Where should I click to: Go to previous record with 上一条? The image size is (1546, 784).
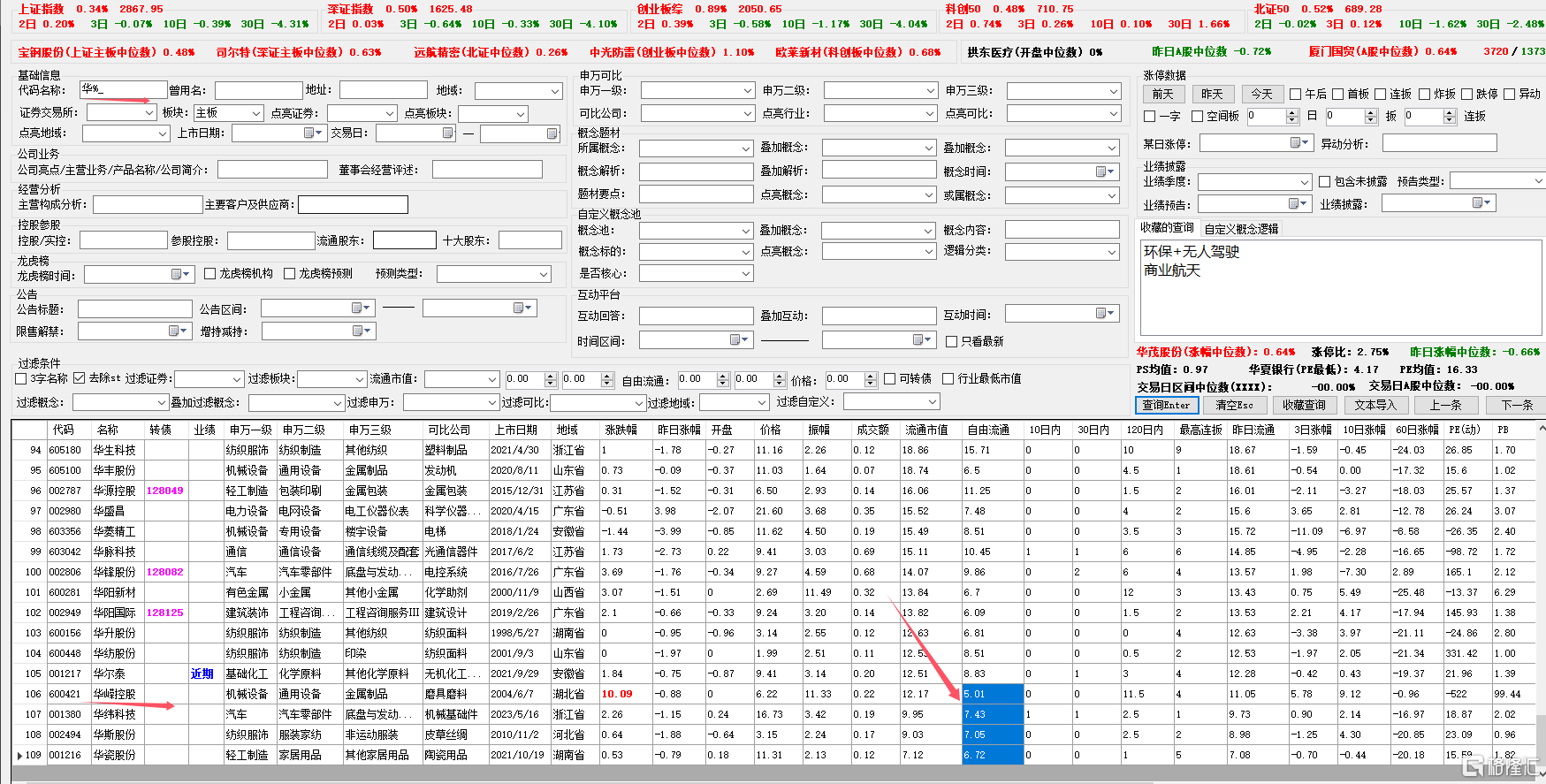(x=1445, y=405)
